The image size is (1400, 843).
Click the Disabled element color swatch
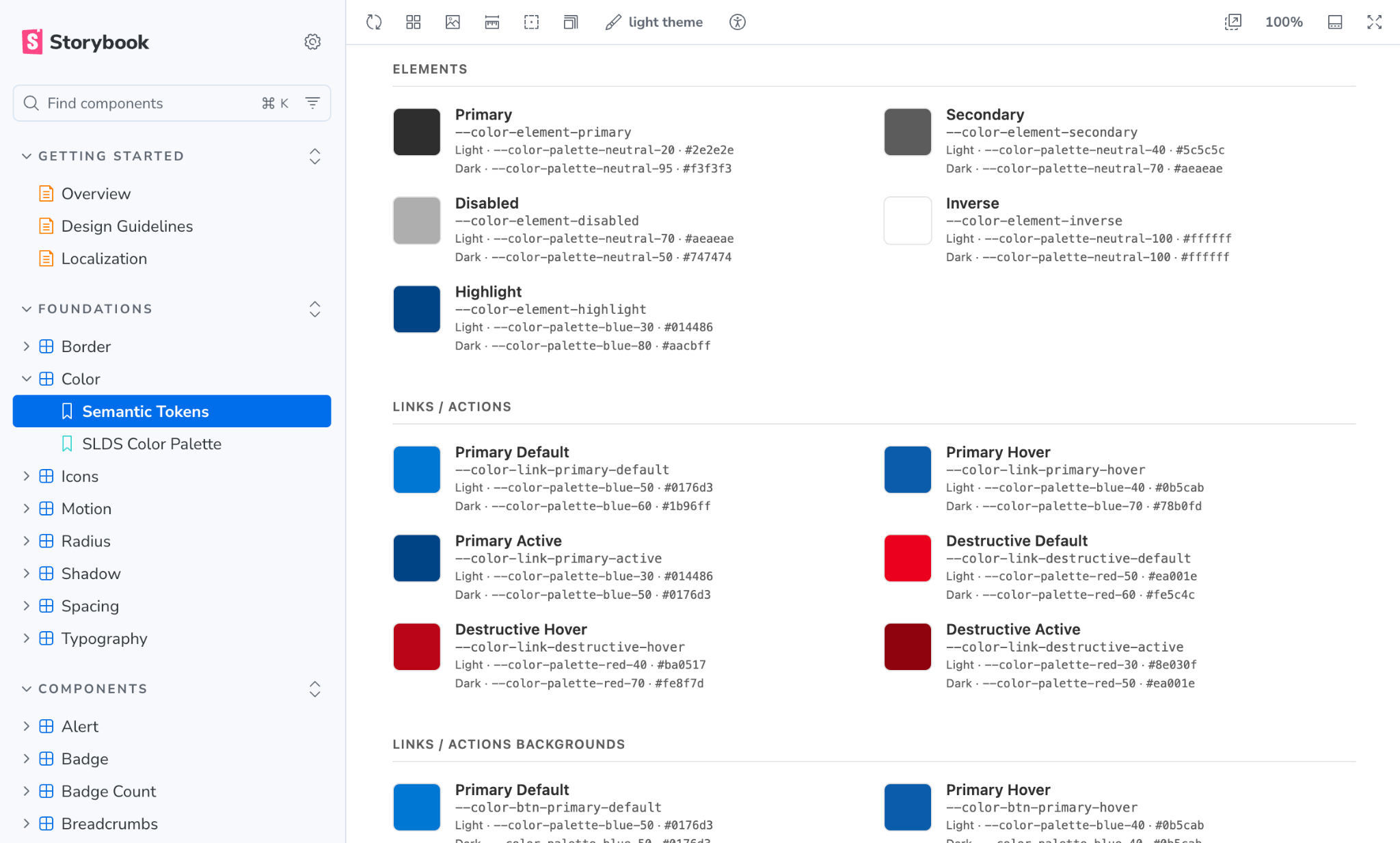click(417, 220)
